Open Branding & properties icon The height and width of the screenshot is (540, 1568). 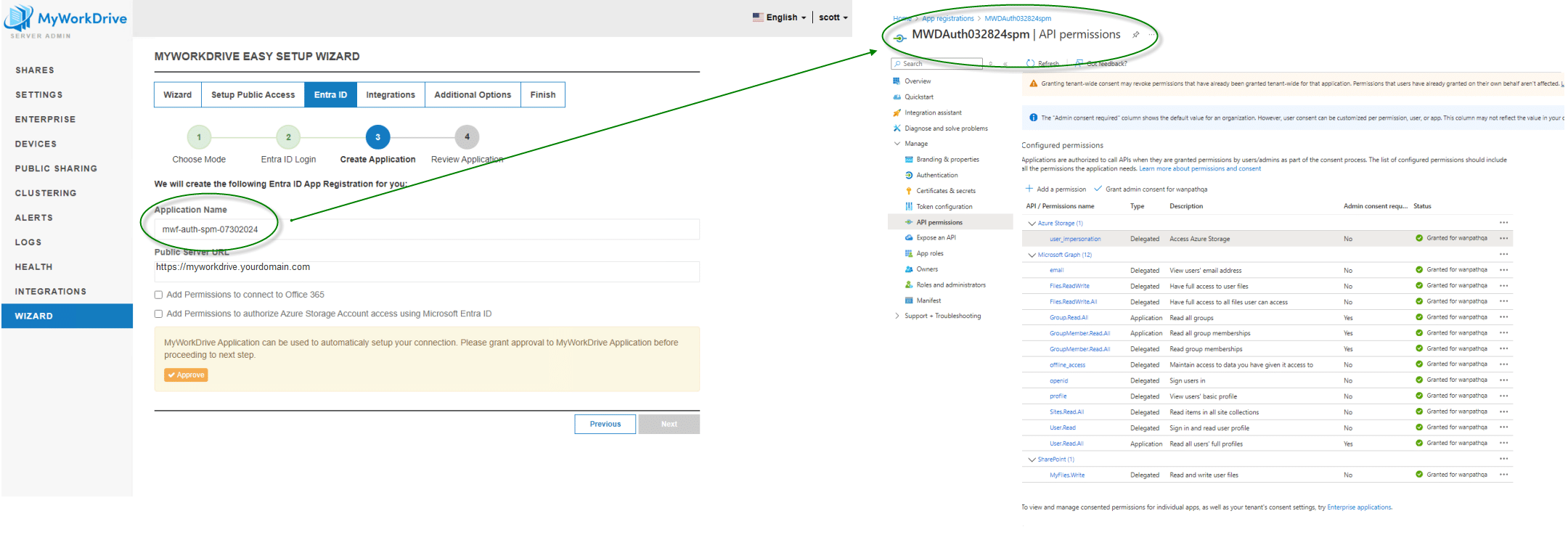909,160
